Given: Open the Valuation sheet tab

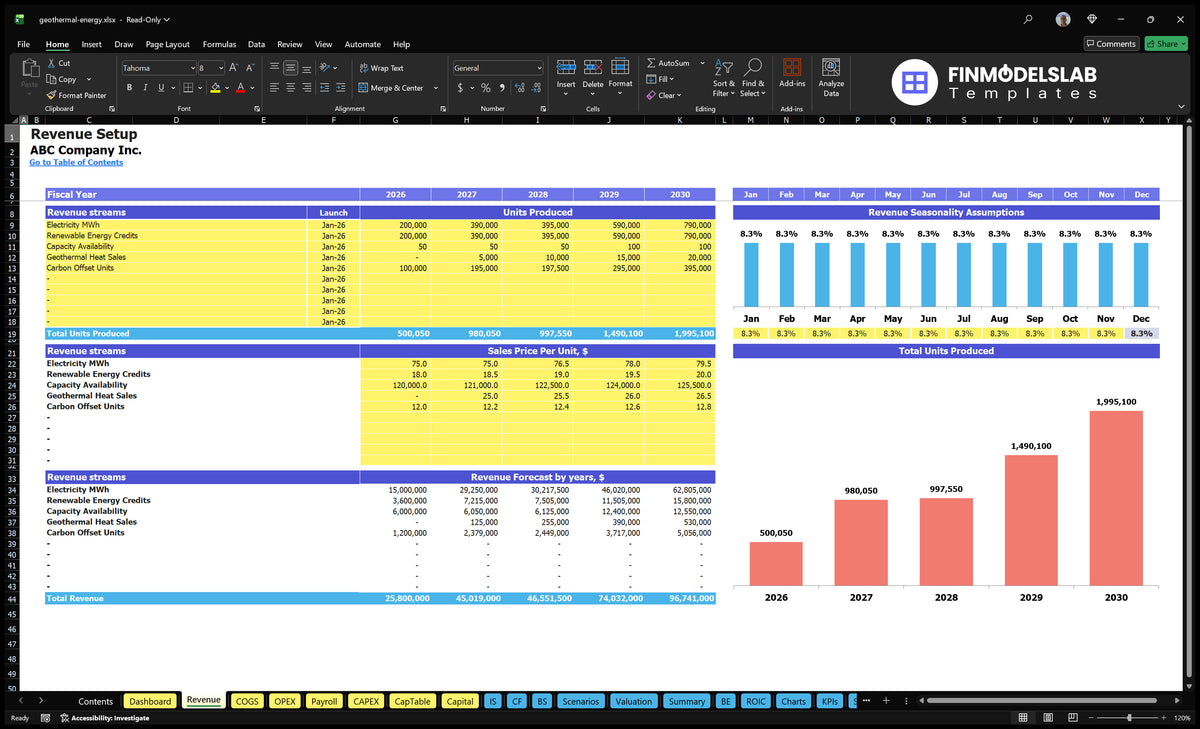Looking at the screenshot, I should (x=633, y=701).
